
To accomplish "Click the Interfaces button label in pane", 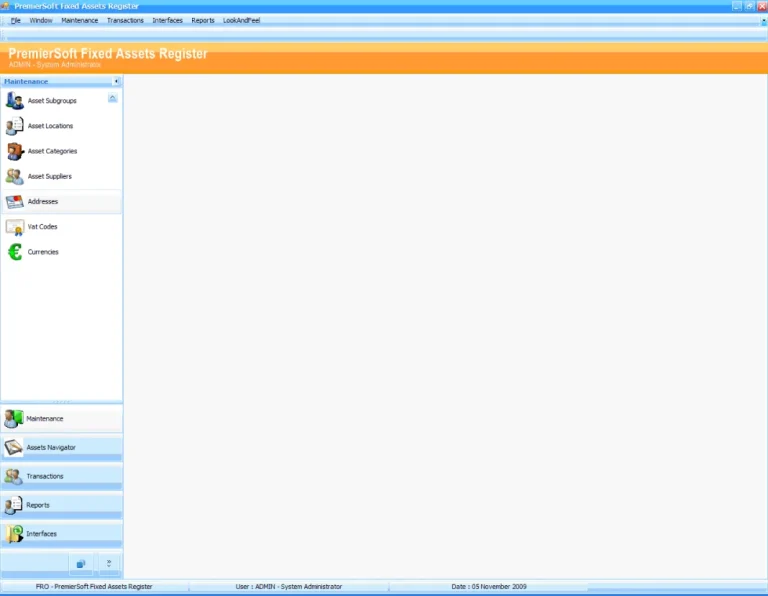I will (42, 534).
